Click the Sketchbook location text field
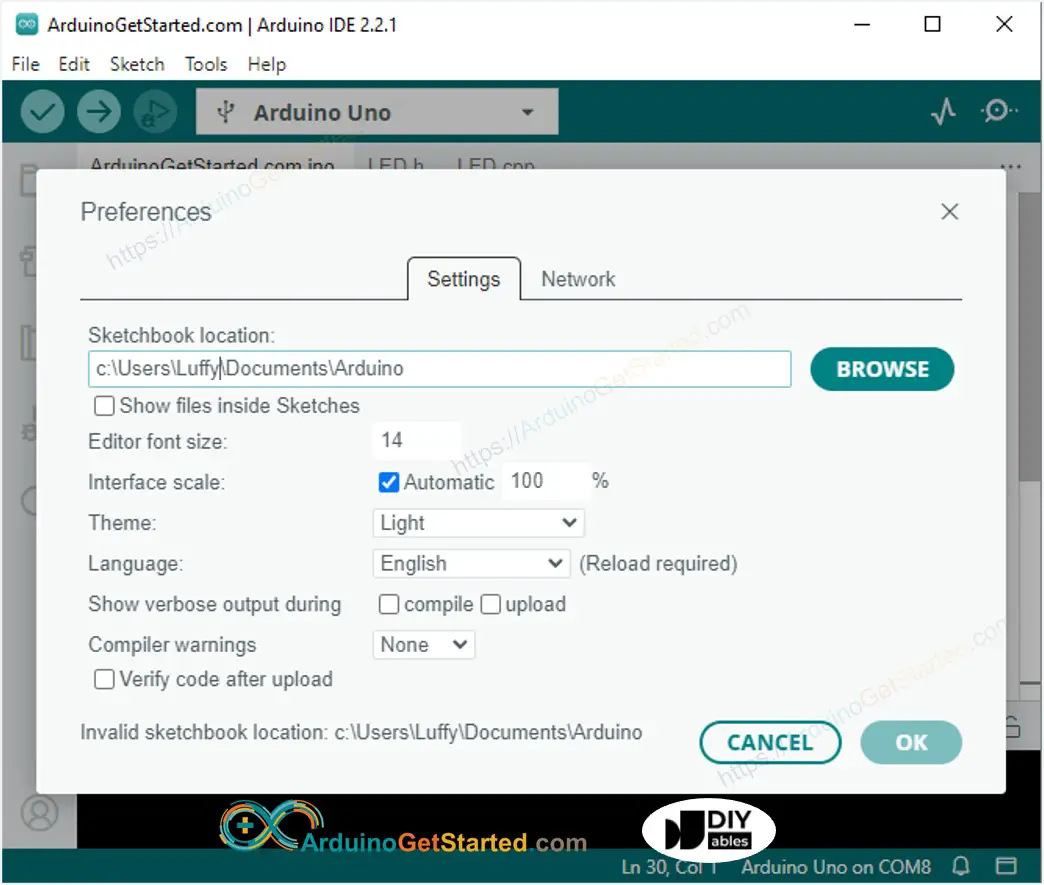Image resolution: width=1044 pixels, height=885 pixels. coord(438,369)
